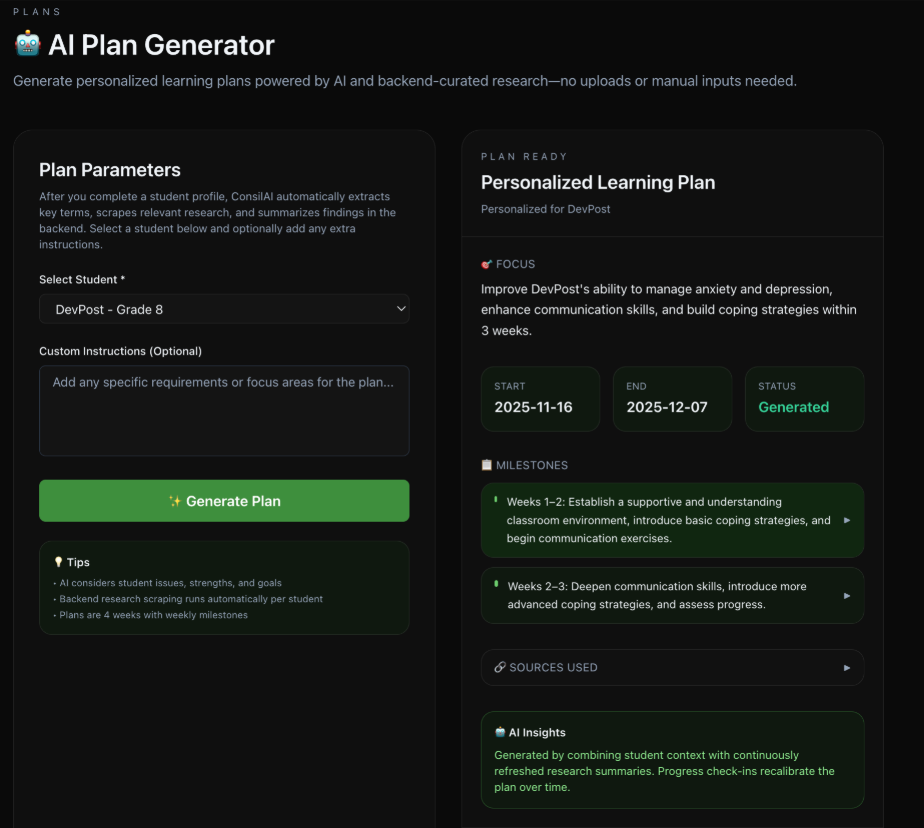Click the robot icon beside AI Plan Generator
924x828 pixels.
pyautogui.click(x=27, y=44)
